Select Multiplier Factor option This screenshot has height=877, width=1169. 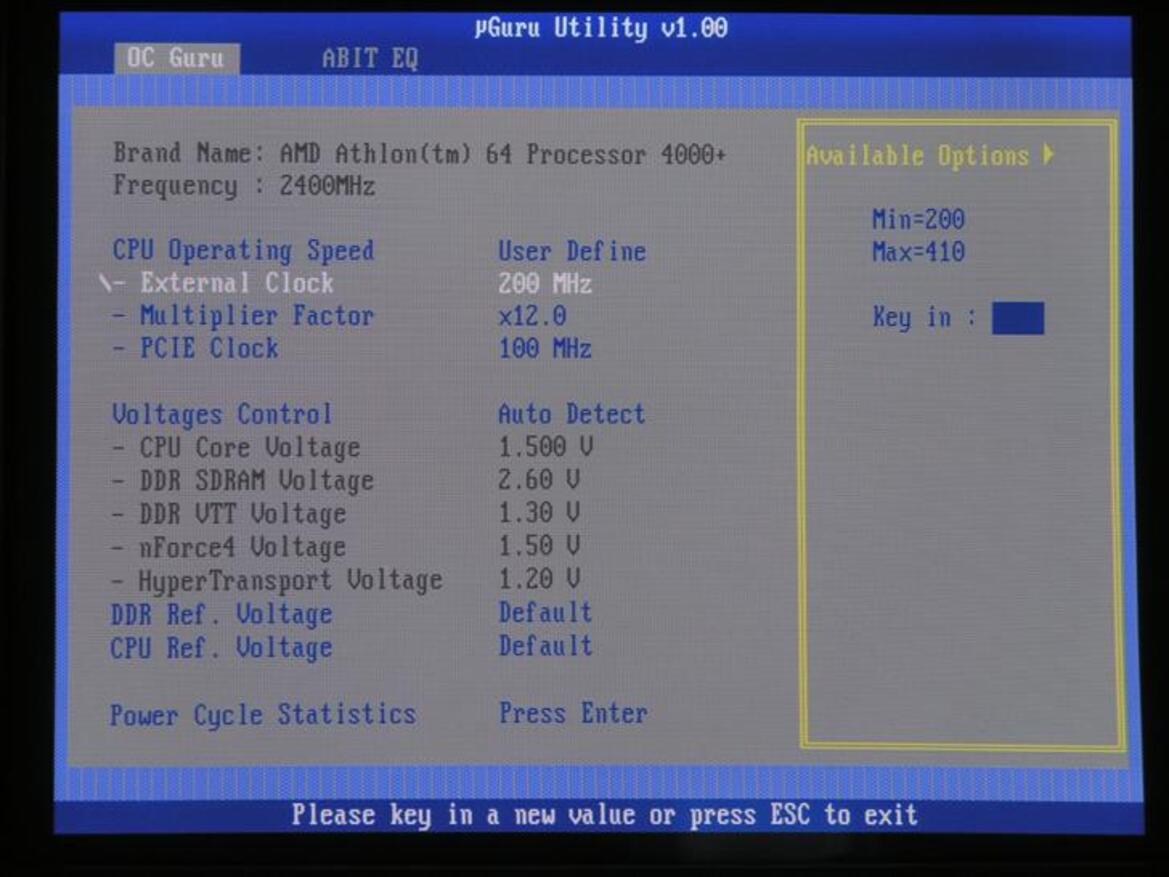pos(257,316)
